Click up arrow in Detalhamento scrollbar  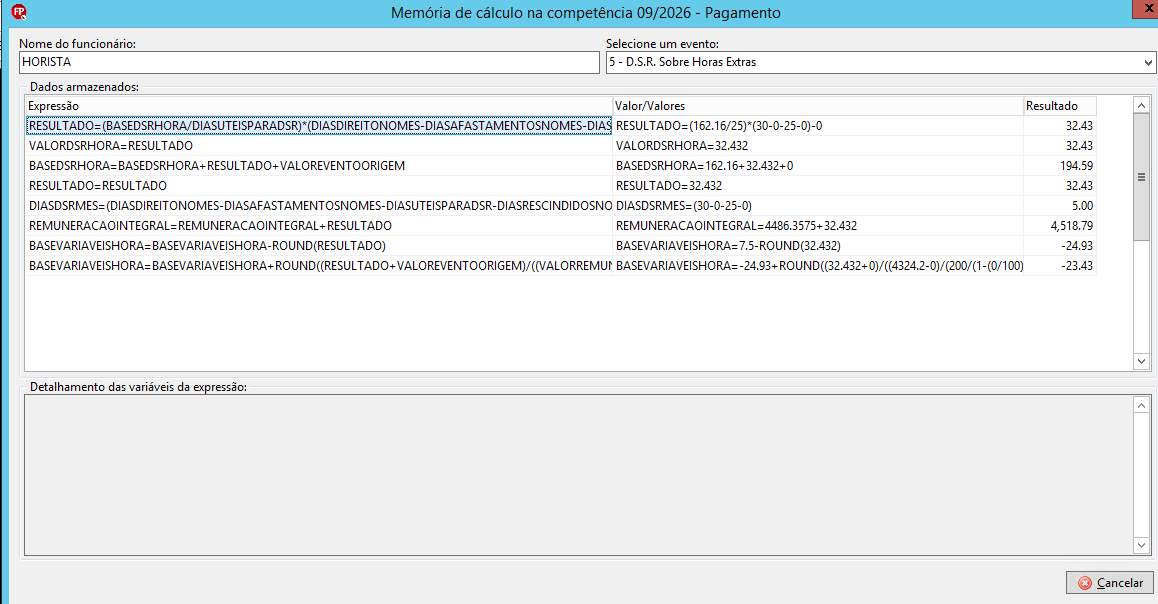pos(1141,405)
